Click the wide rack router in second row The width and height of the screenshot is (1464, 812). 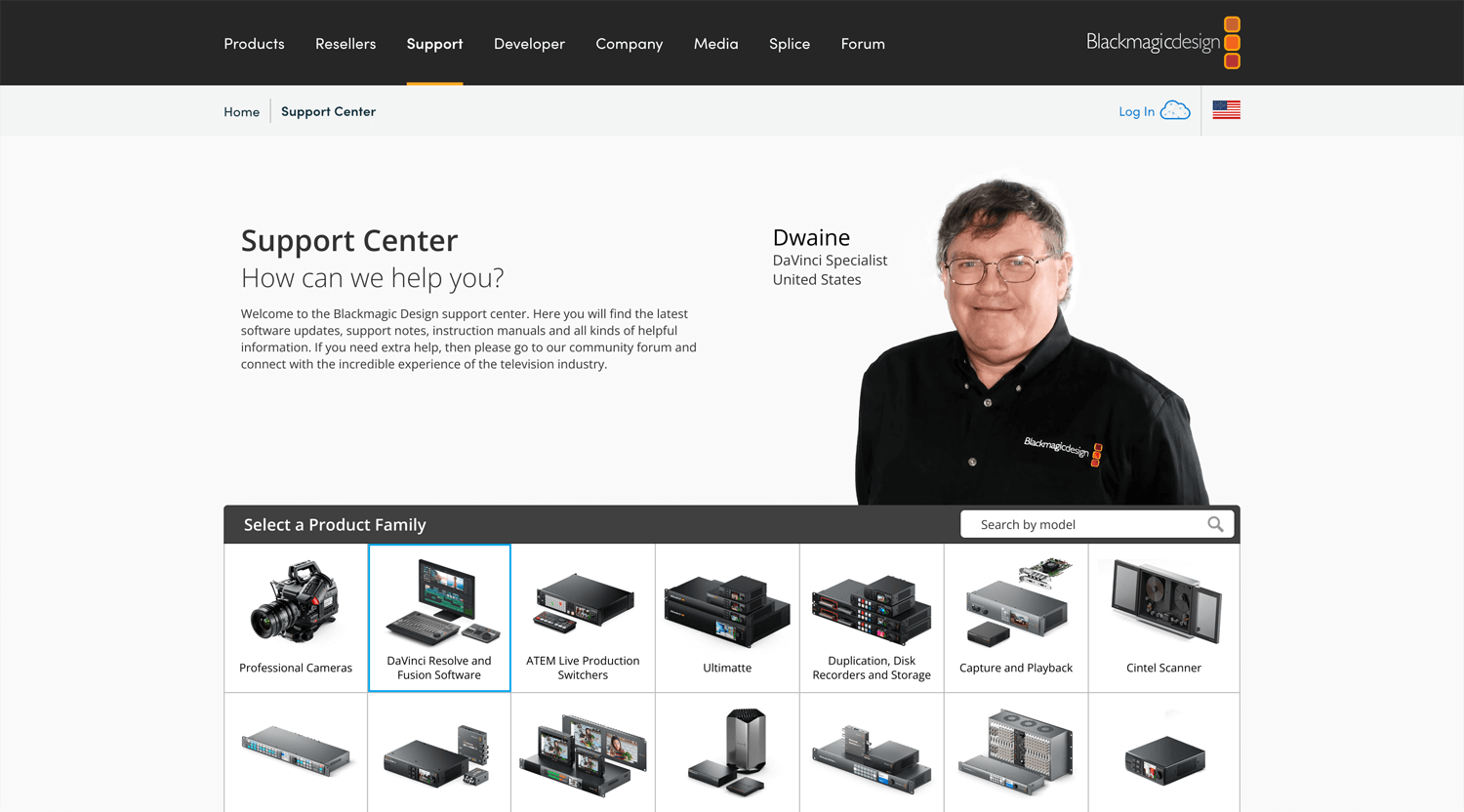[296, 752]
